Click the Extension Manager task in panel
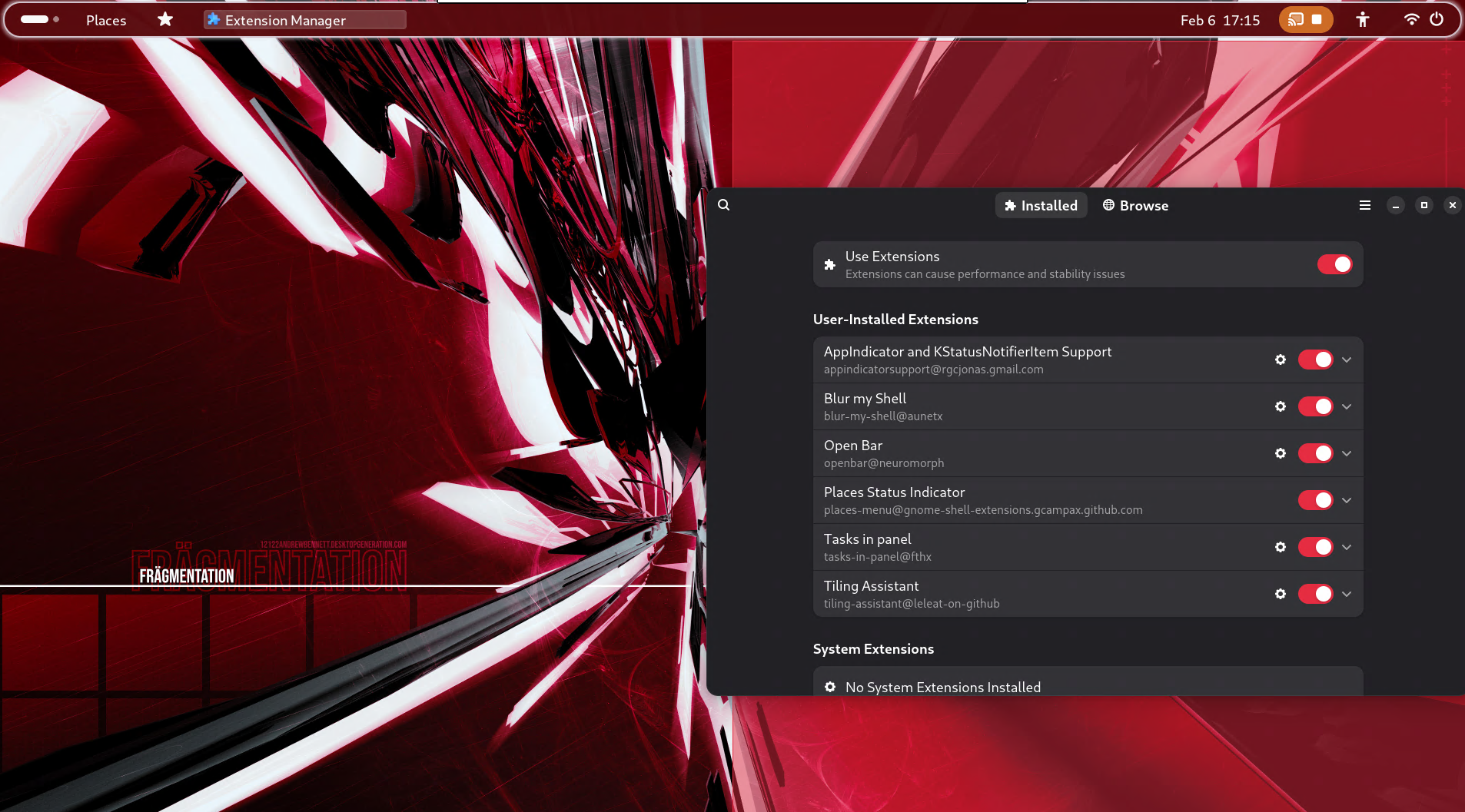The height and width of the screenshot is (812, 1465). (305, 20)
